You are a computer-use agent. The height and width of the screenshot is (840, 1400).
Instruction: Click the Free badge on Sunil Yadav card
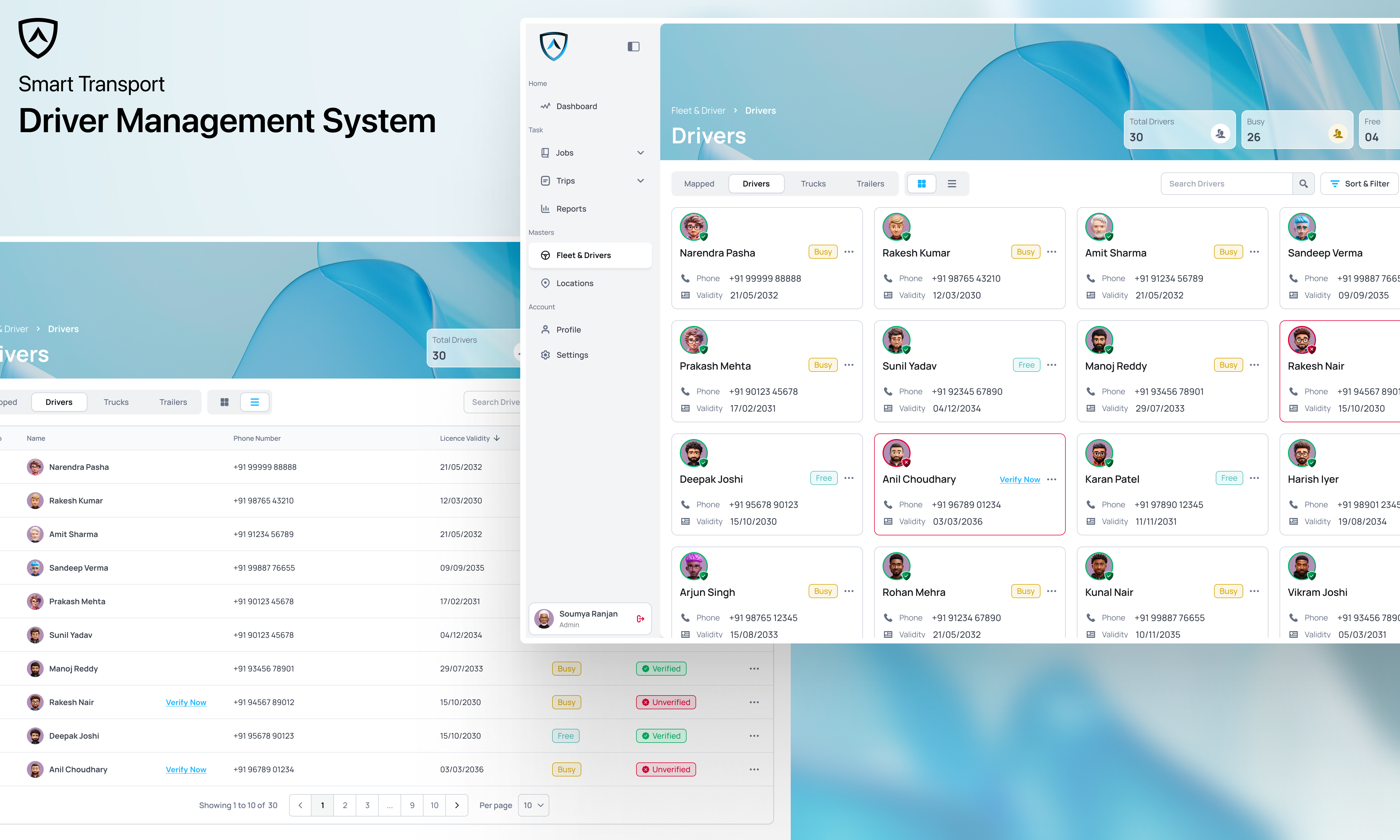pyautogui.click(x=1026, y=365)
